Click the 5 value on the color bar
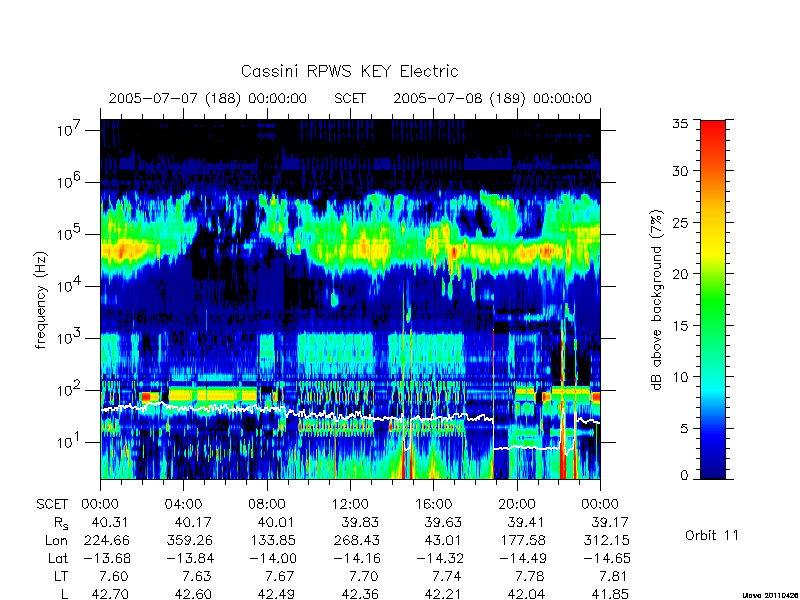This screenshot has height=600, width=800. tap(684, 429)
